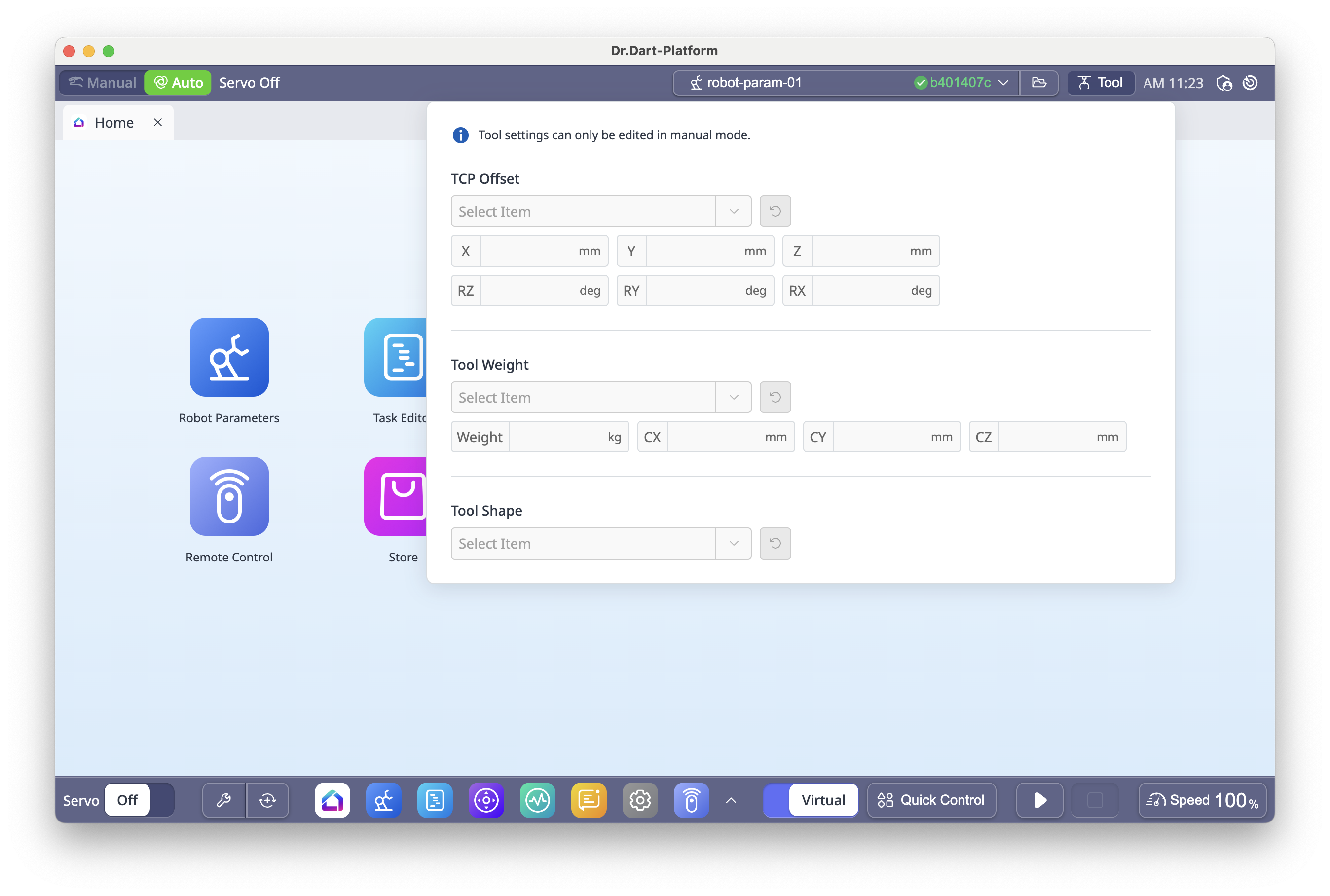Viewport: 1330px width, 896px height.
Task: Click the Tool button in top bar
Action: tap(1100, 83)
